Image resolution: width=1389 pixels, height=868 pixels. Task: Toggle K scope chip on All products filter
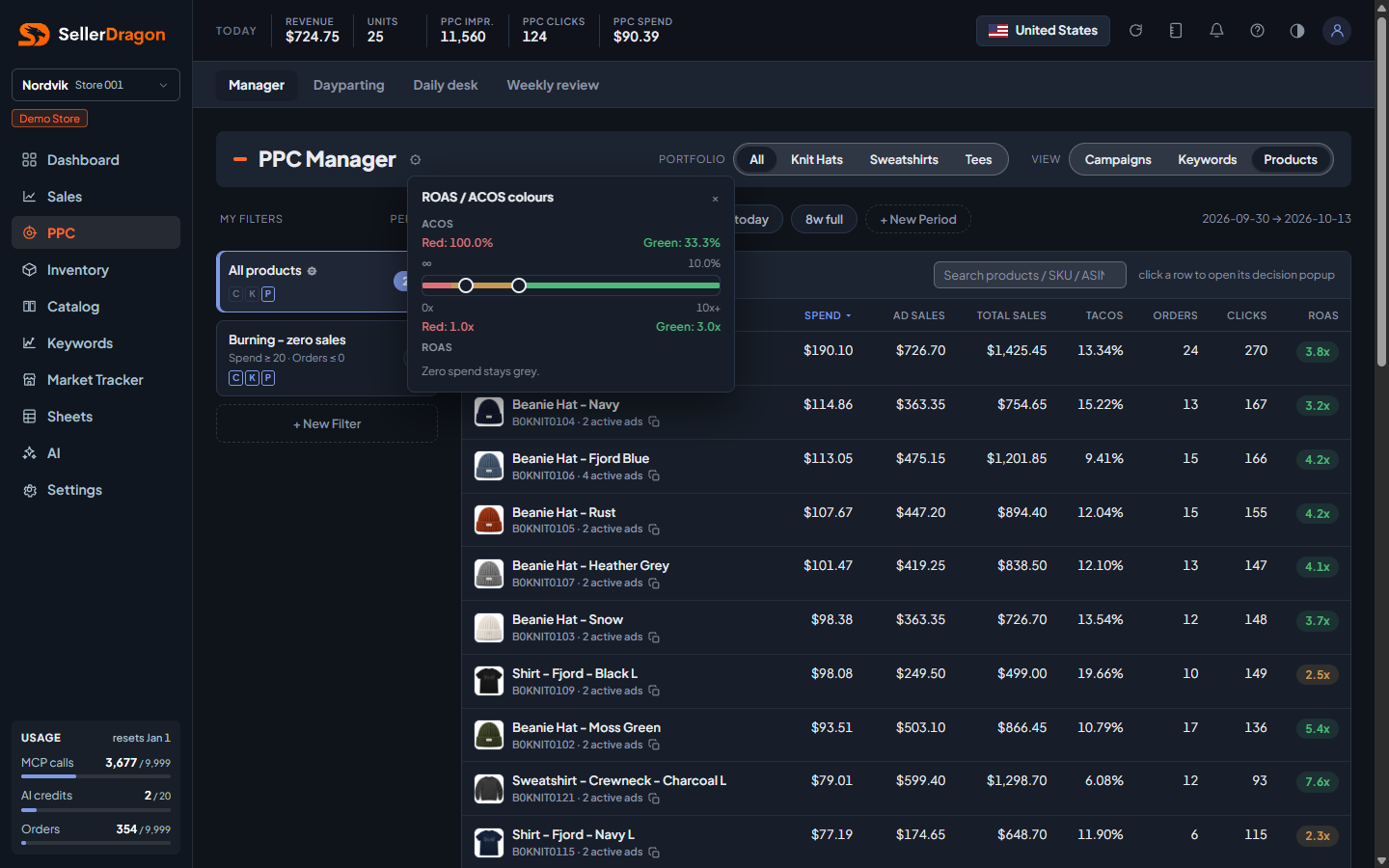(252, 294)
